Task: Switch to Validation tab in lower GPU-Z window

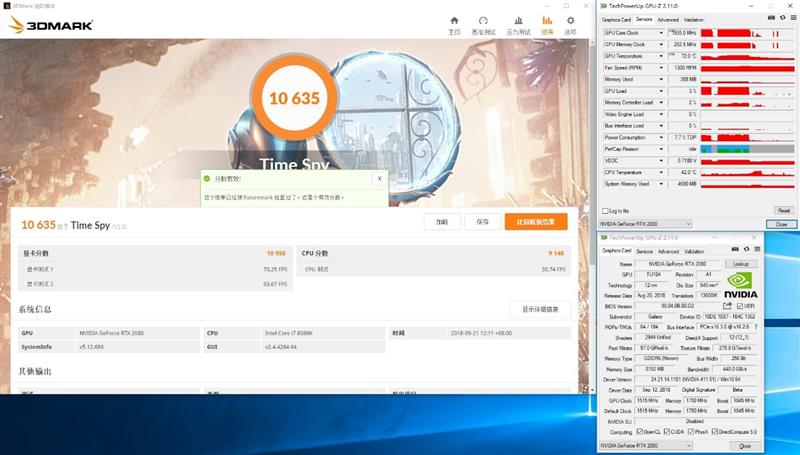Action: click(694, 251)
